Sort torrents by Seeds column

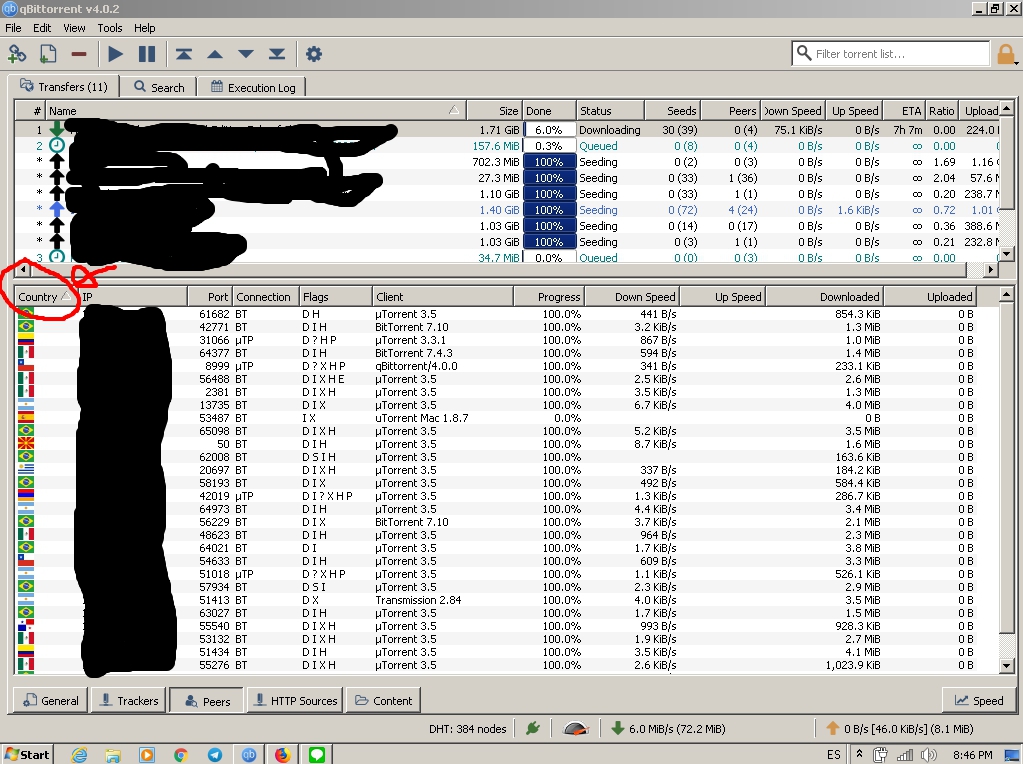[x=673, y=110]
